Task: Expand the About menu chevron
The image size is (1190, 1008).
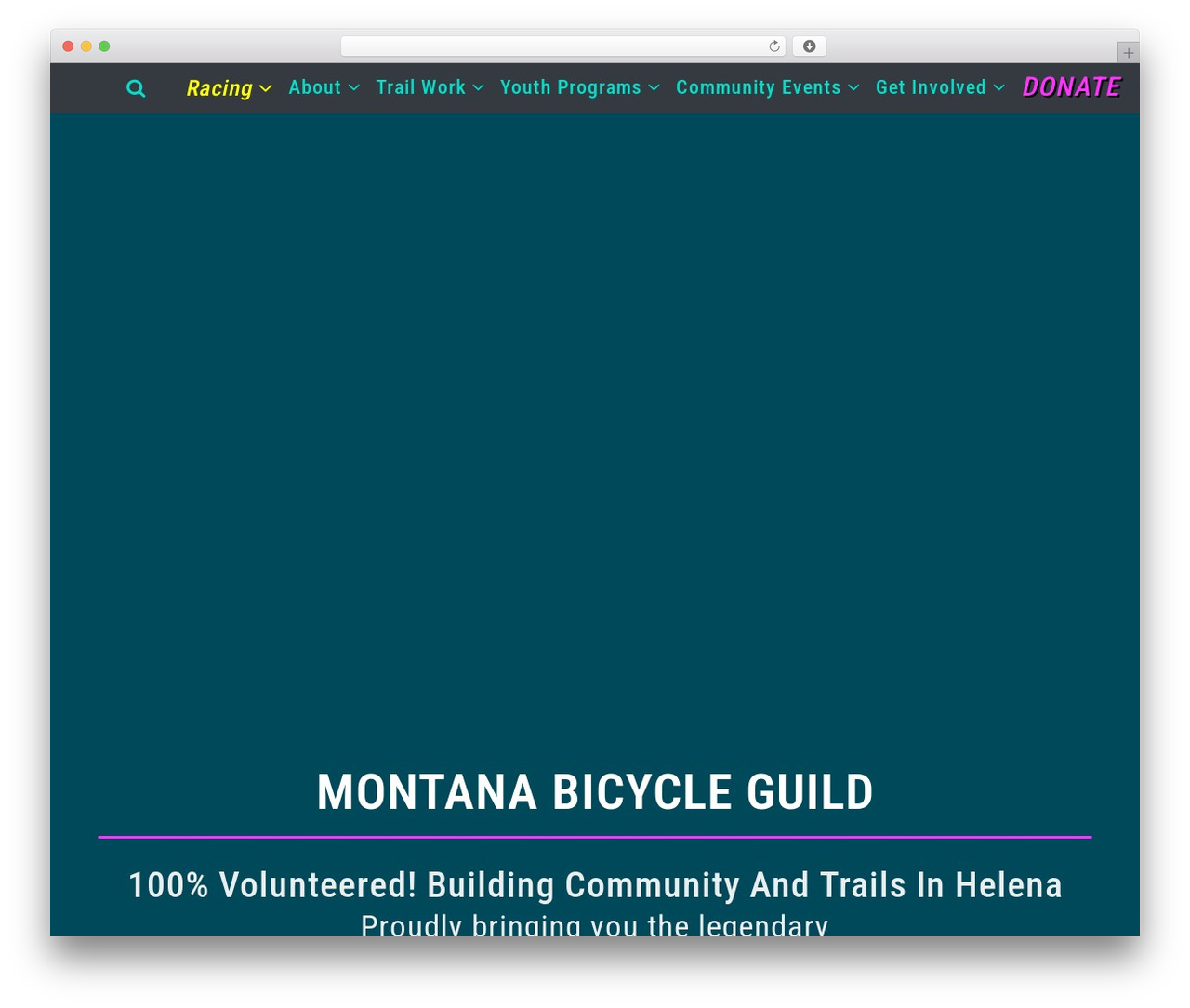Action: tap(354, 87)
